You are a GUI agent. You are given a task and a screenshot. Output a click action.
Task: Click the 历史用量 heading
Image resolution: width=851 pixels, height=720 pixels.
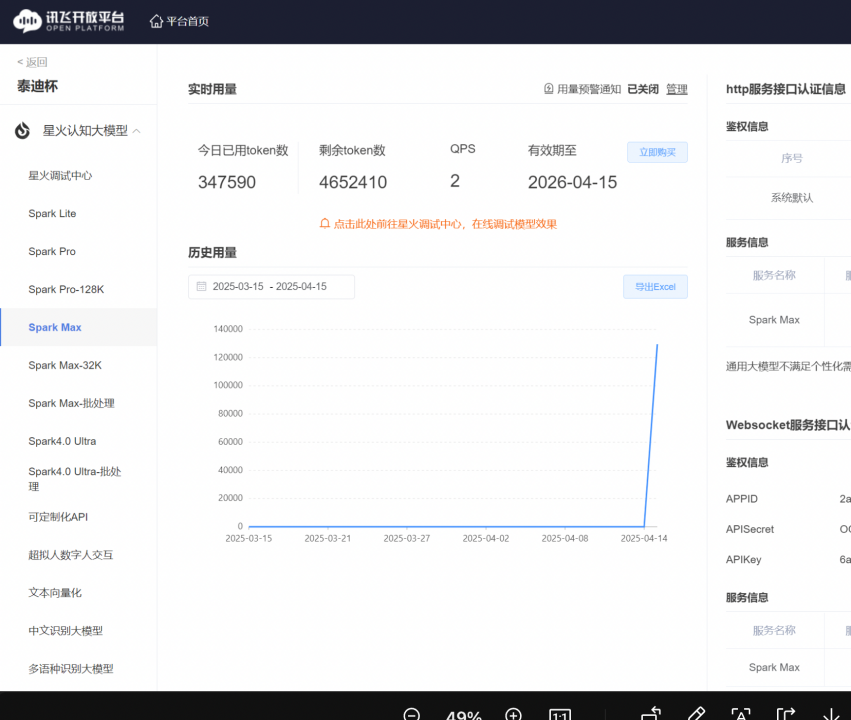[212, 252]
